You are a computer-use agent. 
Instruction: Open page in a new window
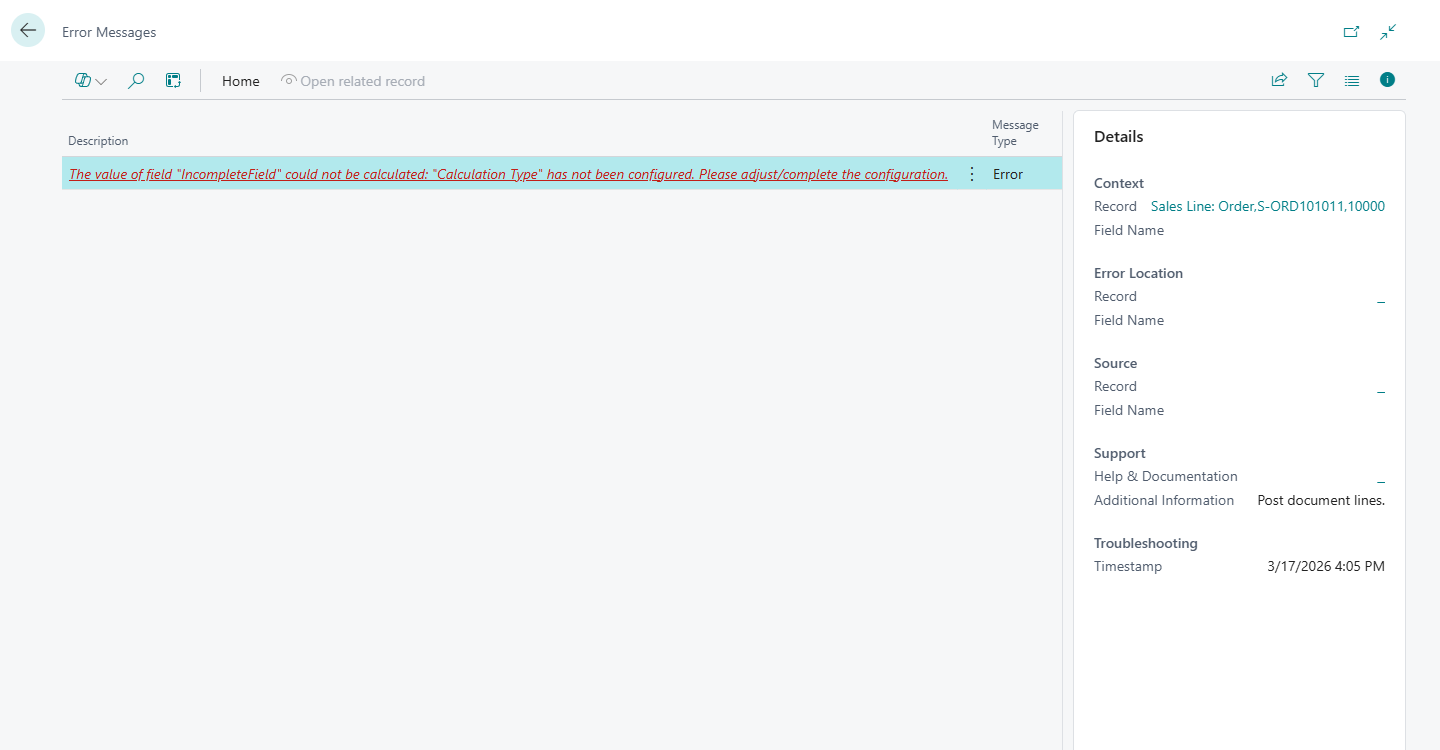point(1351,32)
